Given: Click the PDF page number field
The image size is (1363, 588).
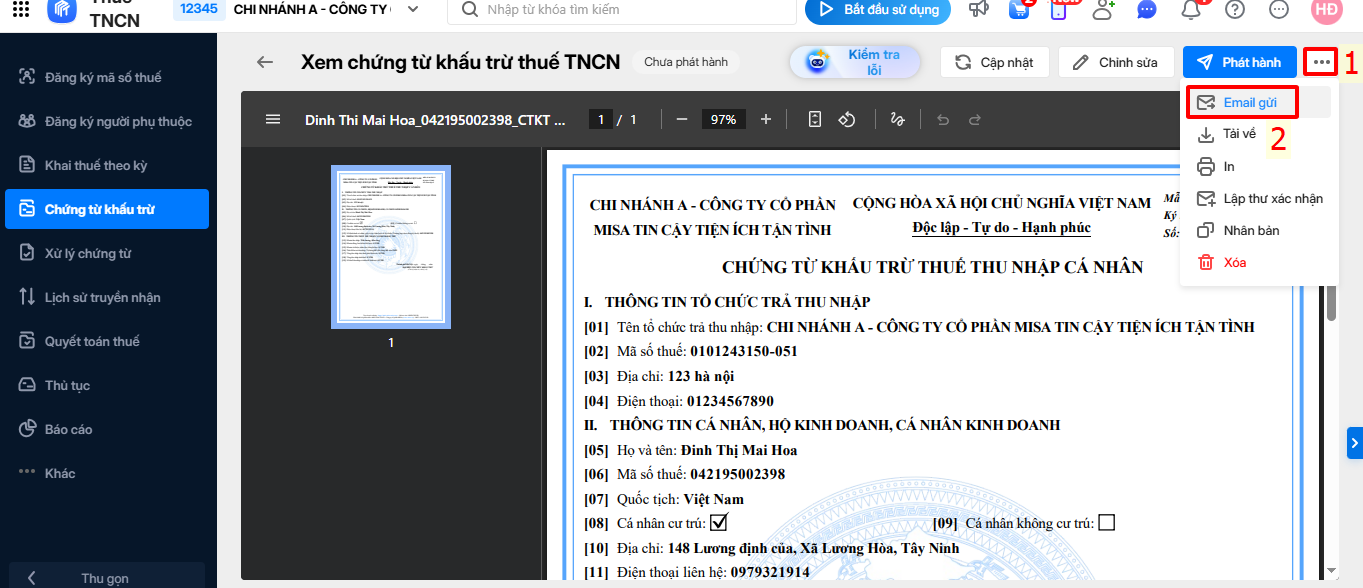Looking at the screenshot, I should coord(600,119).
